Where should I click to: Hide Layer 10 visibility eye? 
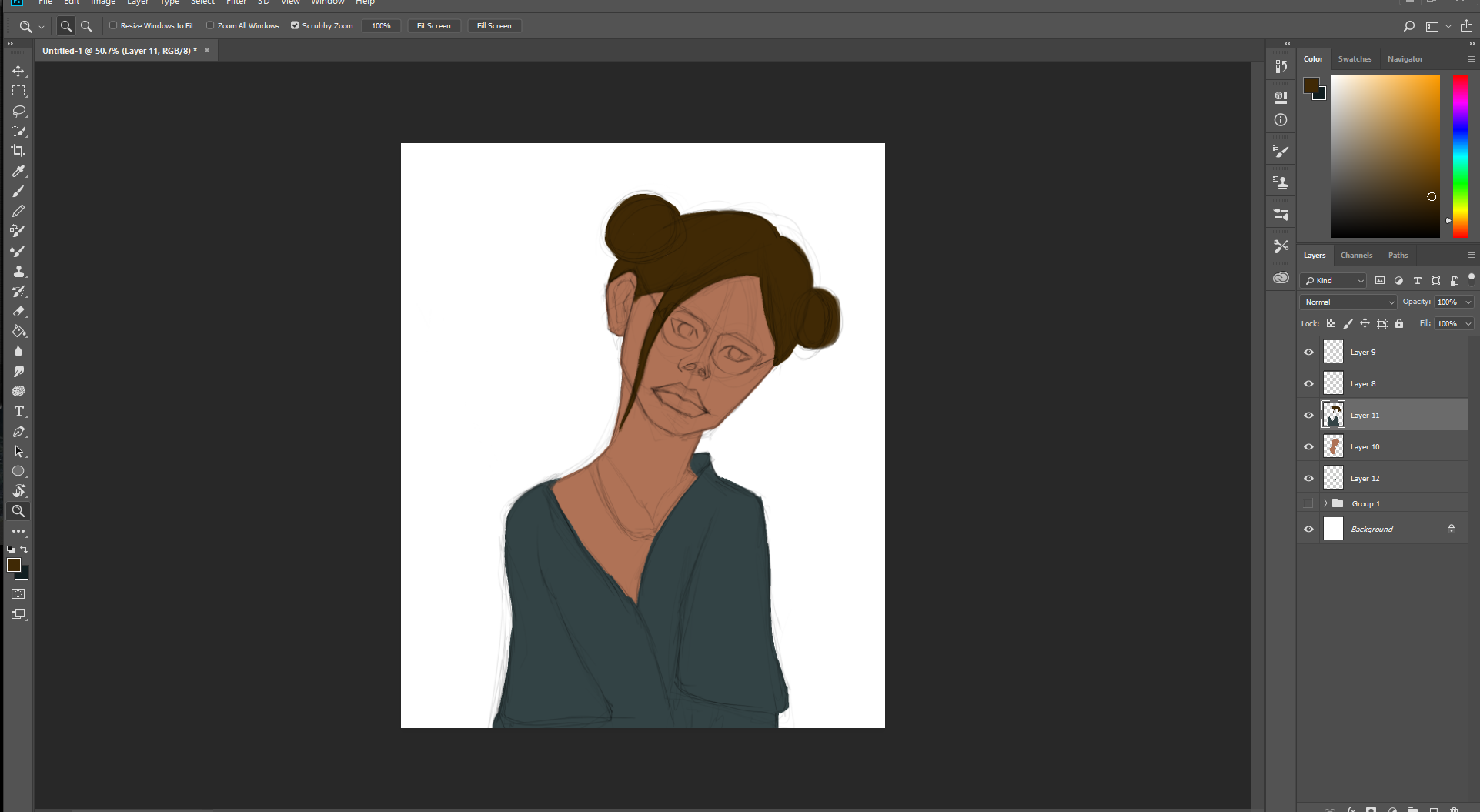[x=1308, y=446]
